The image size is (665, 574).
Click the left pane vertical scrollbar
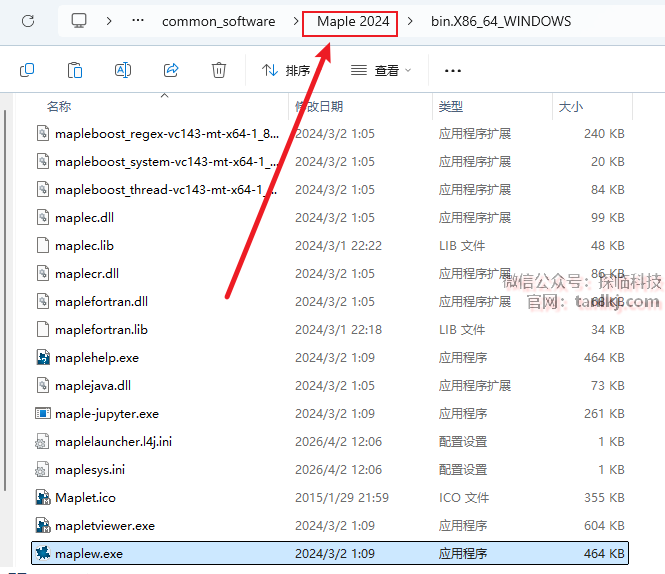point(5,300)
